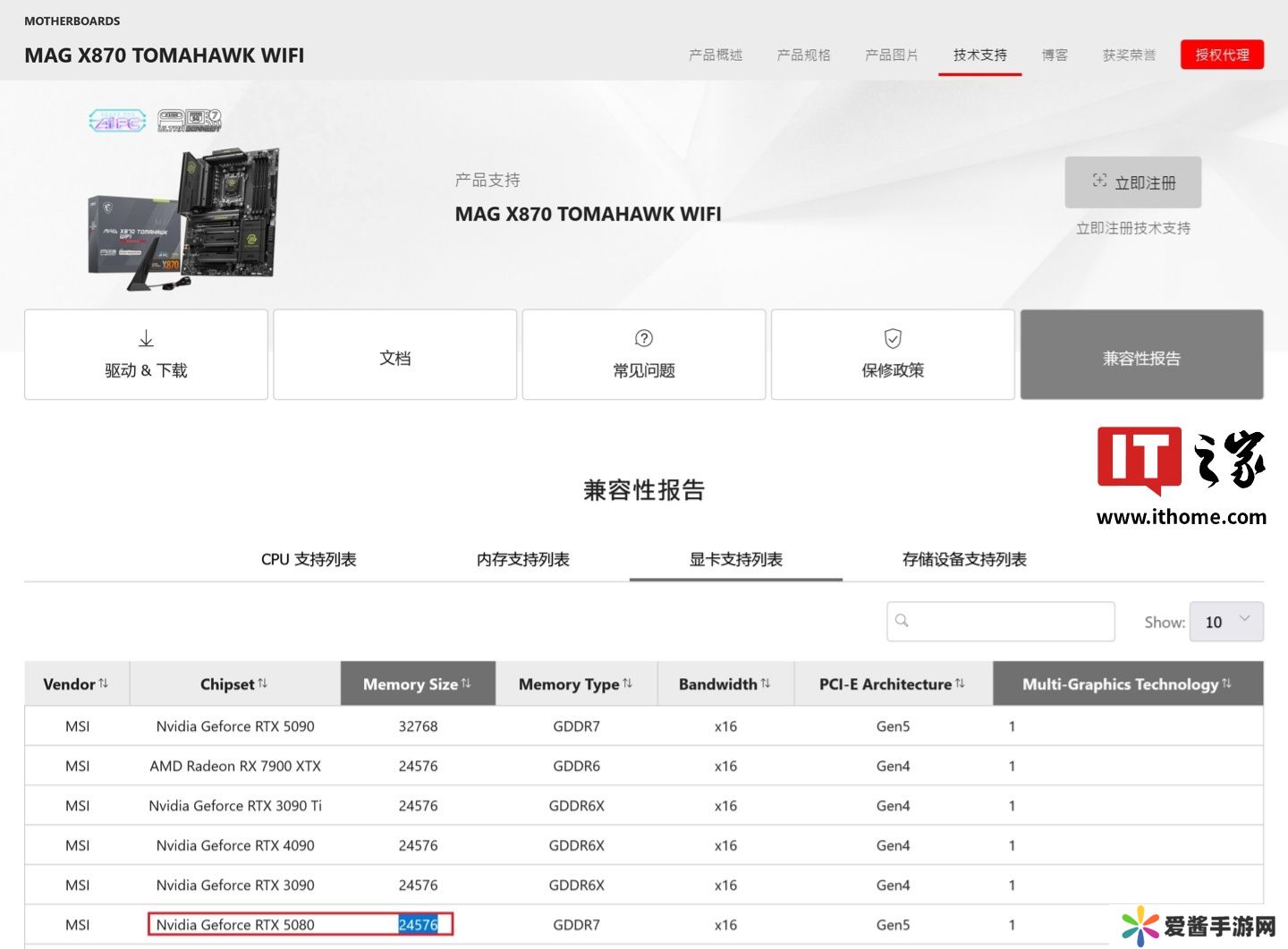Click sort arrows beside Memory Type header
This screenshot has height=949, width=1288.
(628, 683)
